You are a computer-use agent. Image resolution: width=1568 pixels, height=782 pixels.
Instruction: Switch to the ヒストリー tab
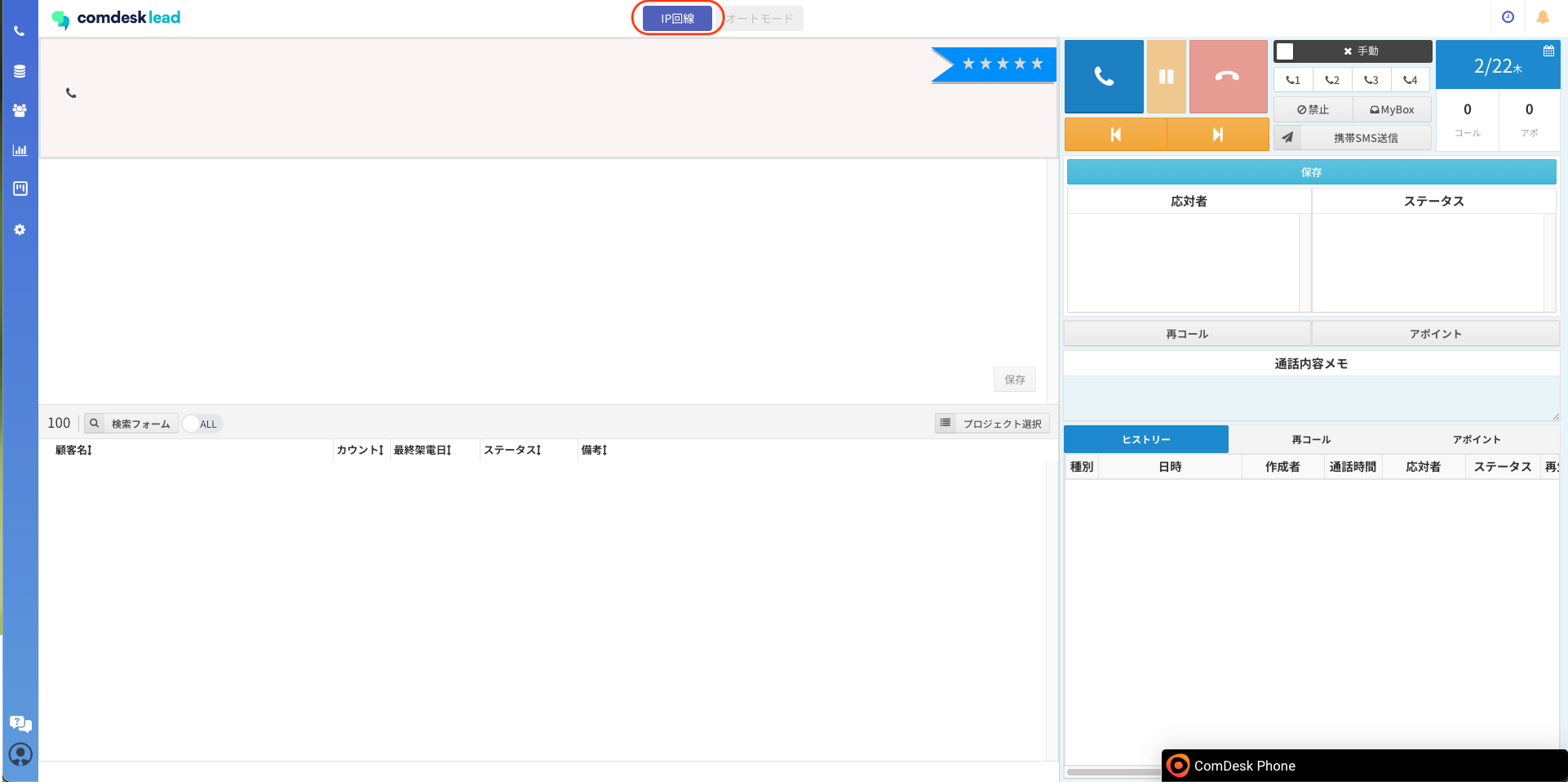1145,439
